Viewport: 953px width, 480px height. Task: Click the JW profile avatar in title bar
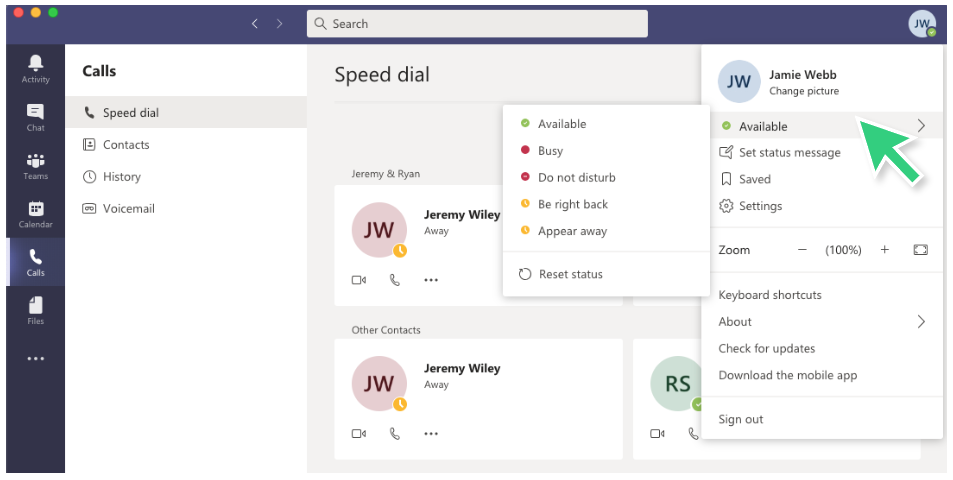[922, 24]
